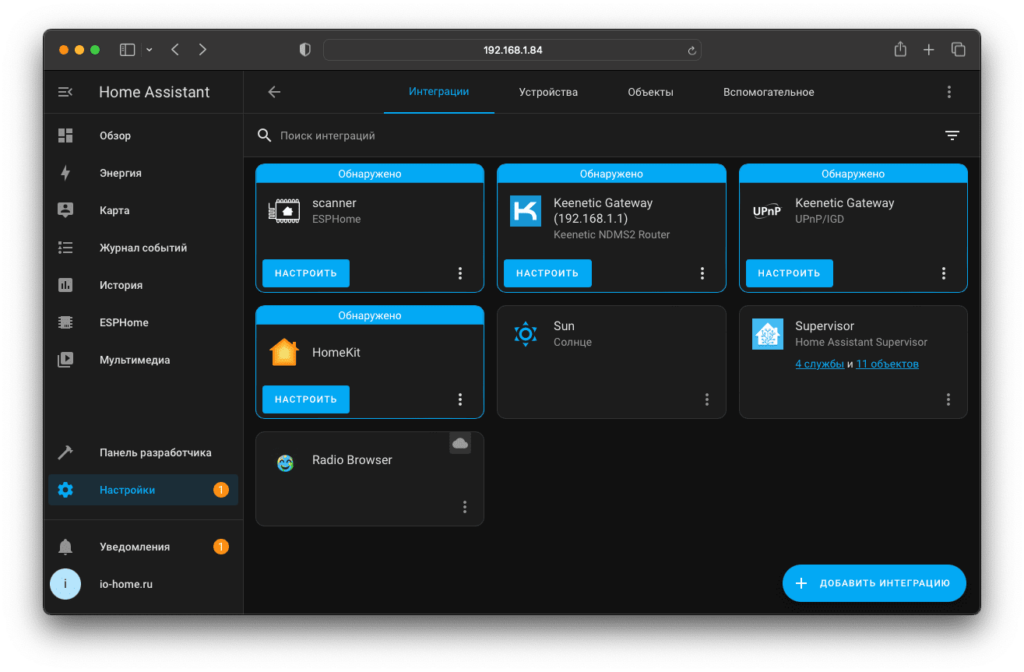Open the Safari share icon
Screen dimensions: 1024x672
(x=900, y=49)
